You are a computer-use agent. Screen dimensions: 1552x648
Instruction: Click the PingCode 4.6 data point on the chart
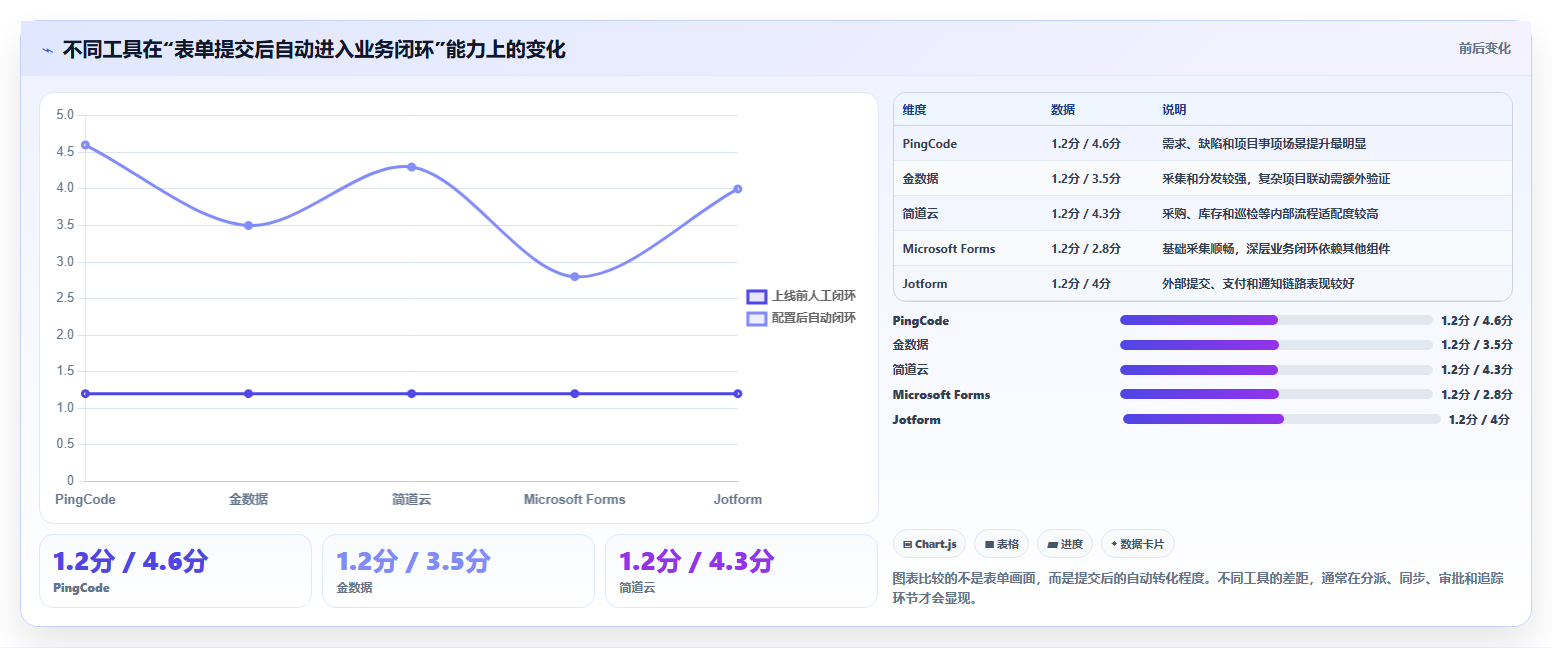[85, 145]
